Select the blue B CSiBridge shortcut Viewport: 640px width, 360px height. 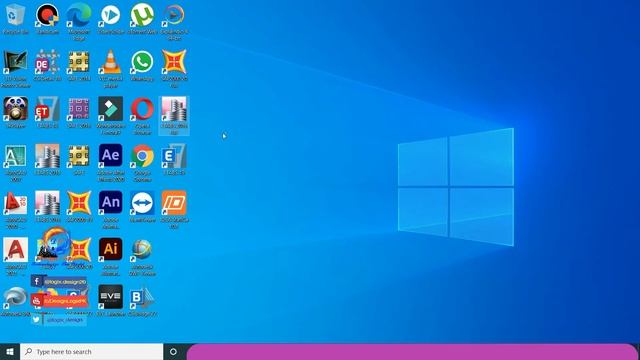pyautogui.click(x=142, y=297)
